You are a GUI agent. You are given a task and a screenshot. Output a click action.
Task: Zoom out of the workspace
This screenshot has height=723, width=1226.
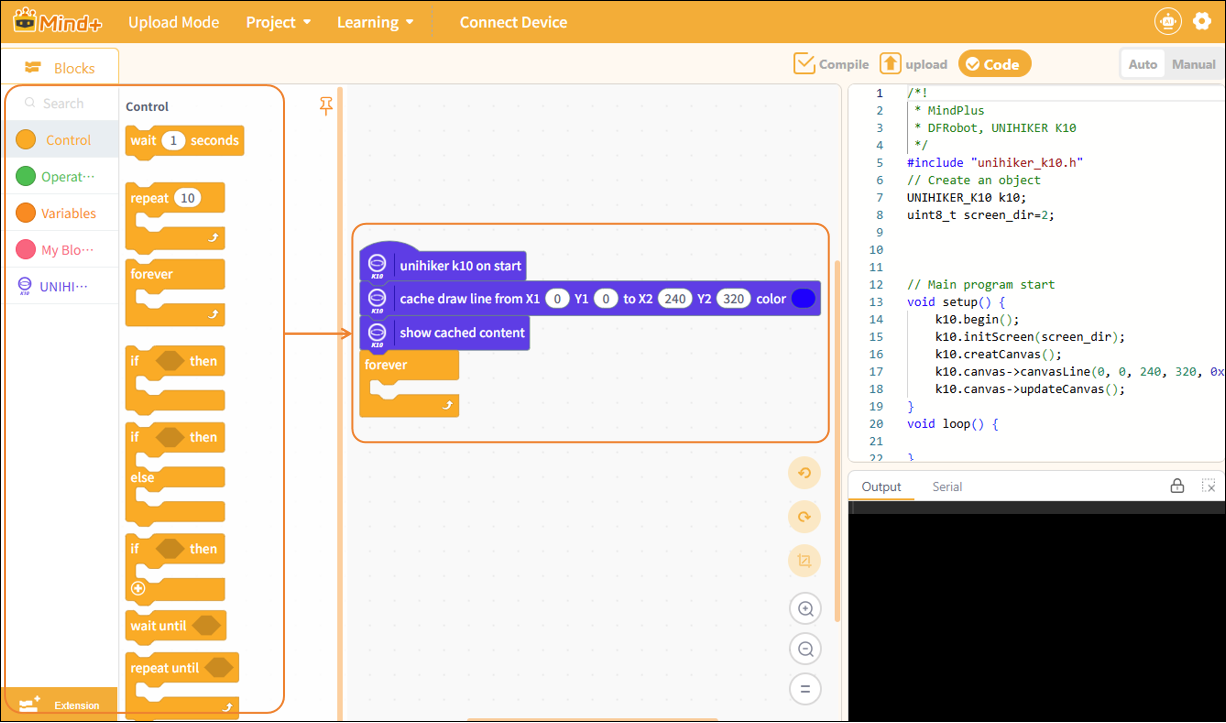tap(804, 649)
